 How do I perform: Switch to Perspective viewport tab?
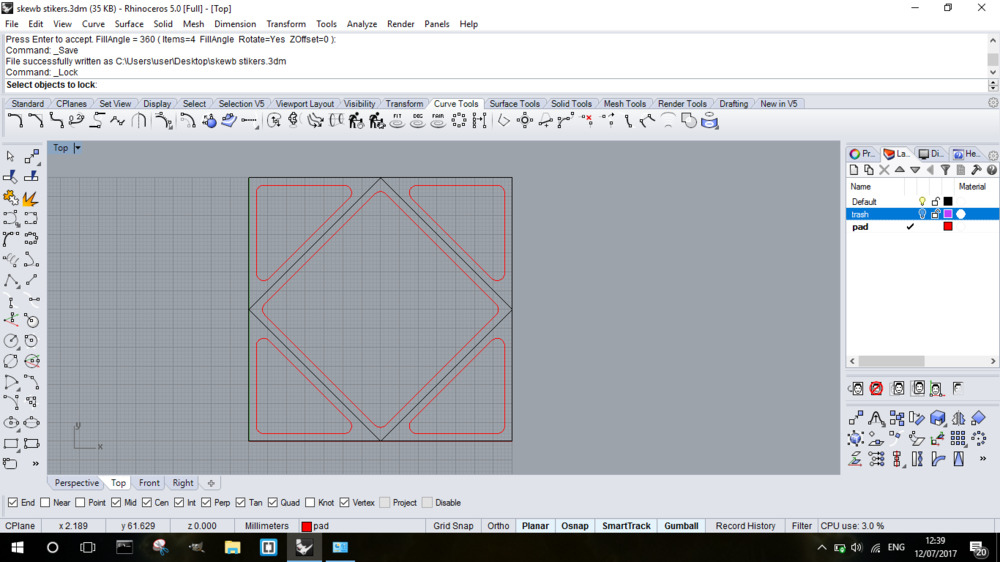pos(77,483)
